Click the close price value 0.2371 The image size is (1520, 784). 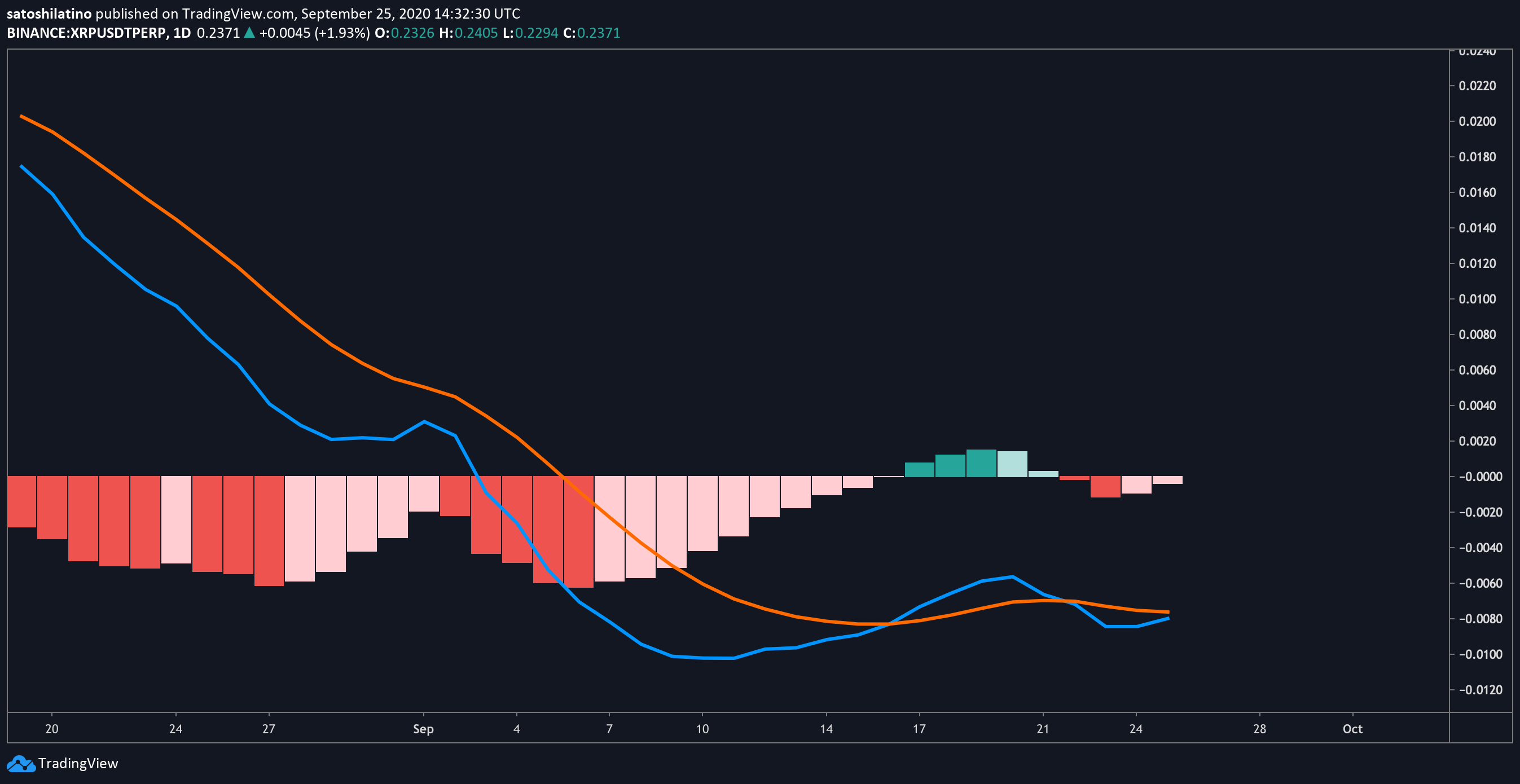598,33
